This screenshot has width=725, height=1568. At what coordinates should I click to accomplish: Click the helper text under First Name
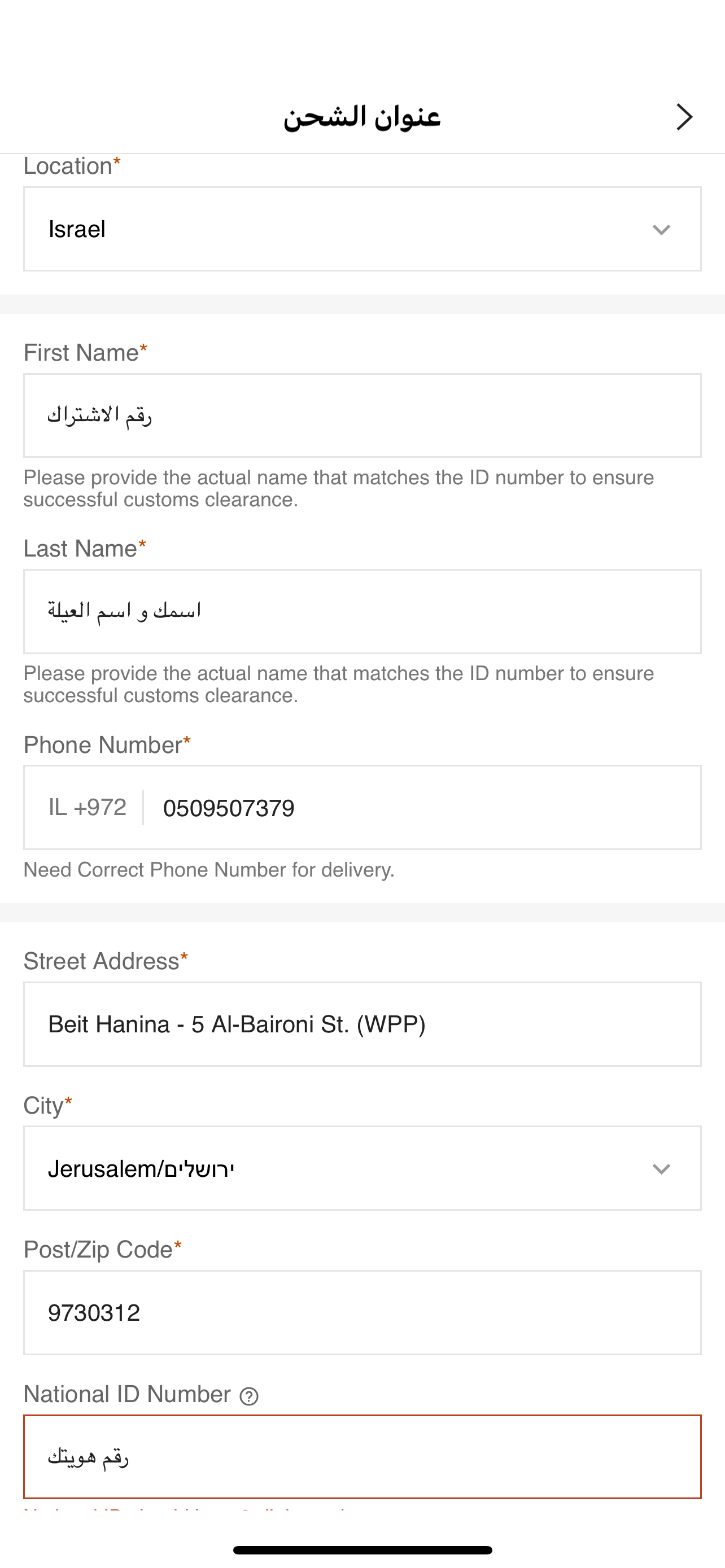(338, 488)
